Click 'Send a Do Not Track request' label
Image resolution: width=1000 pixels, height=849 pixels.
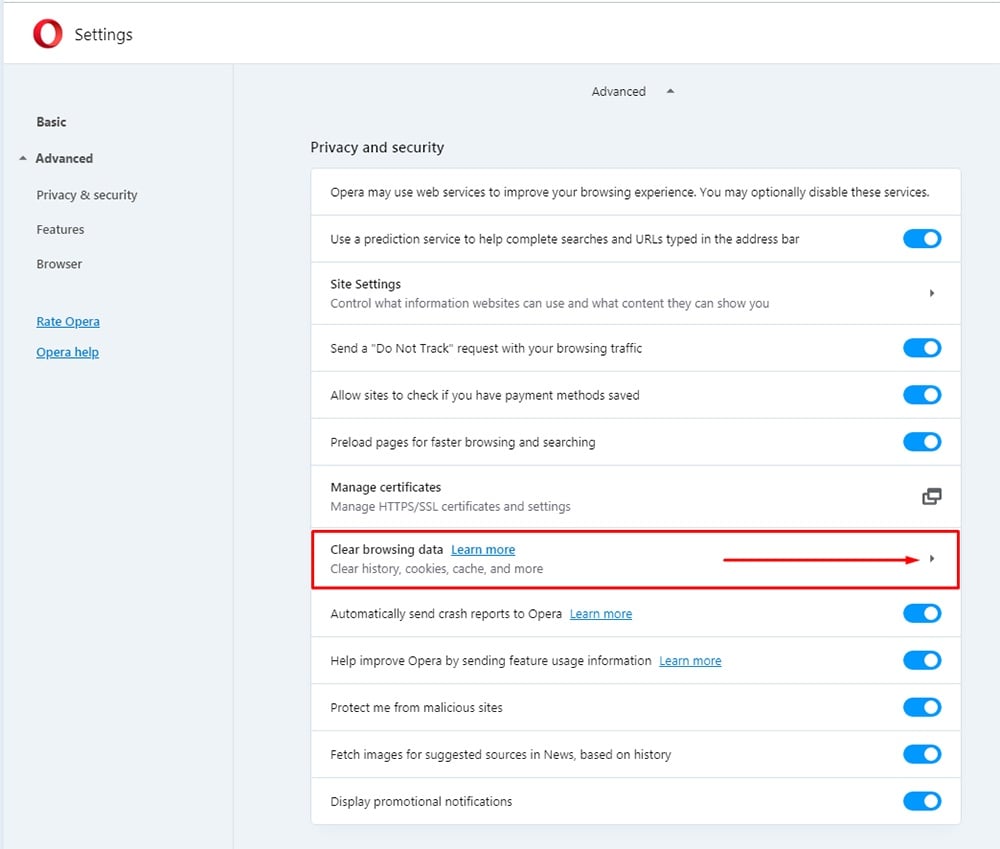486,348
